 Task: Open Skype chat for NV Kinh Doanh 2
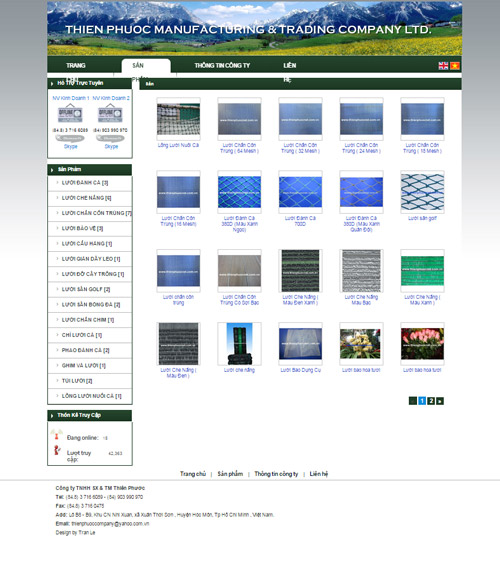tap(111, 147)
